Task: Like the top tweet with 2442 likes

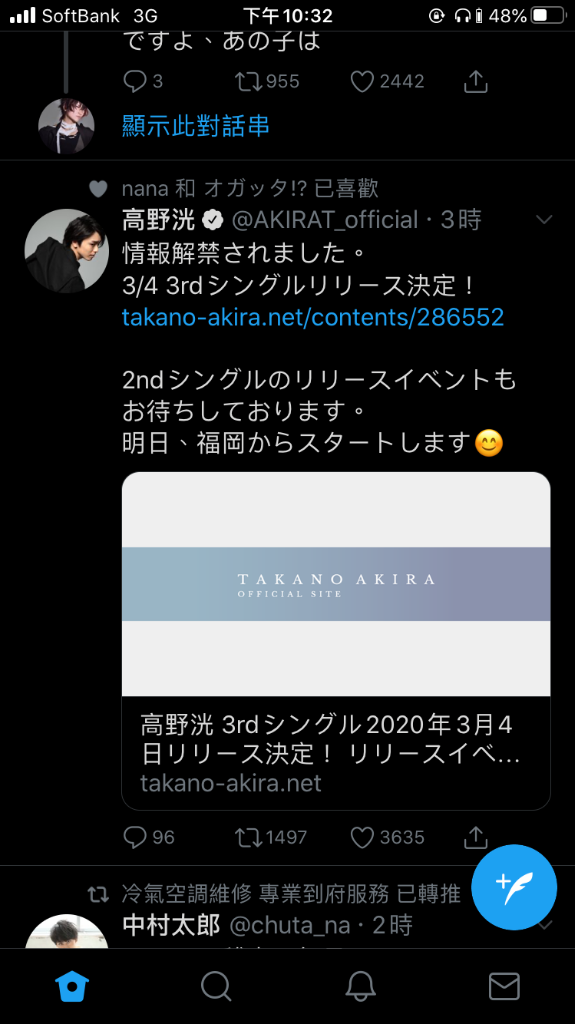Action: [x=387, y=81]
